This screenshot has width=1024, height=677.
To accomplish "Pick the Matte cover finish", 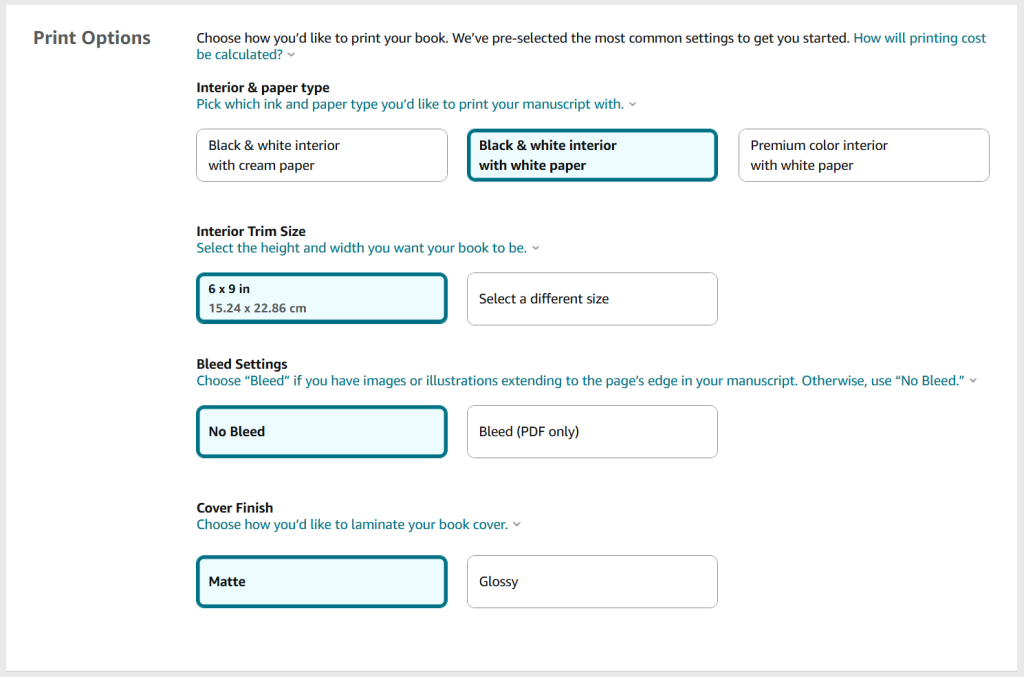I will click(x=321, y=581).
